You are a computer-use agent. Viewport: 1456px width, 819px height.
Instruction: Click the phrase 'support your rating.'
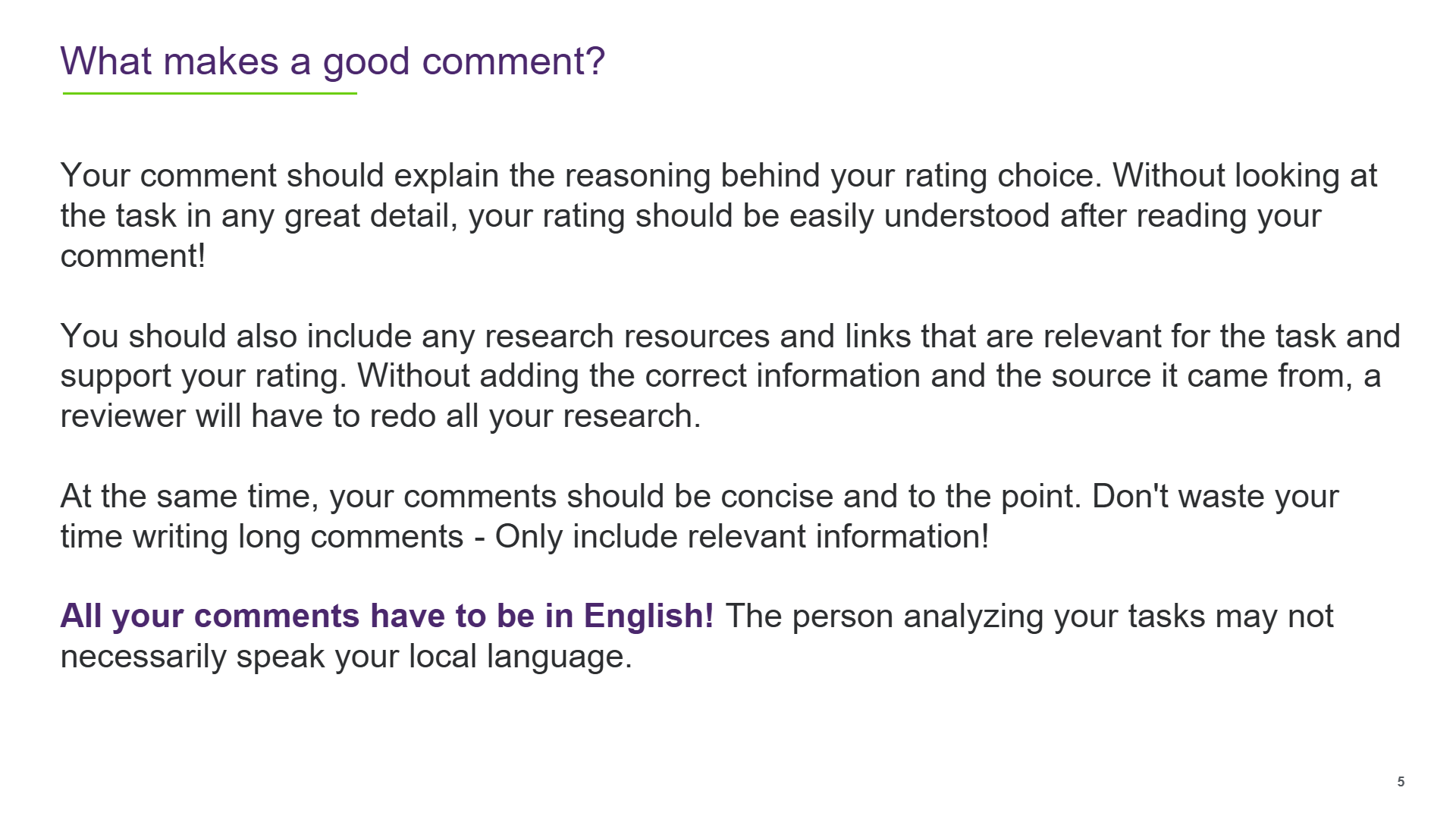coord(204,376)
